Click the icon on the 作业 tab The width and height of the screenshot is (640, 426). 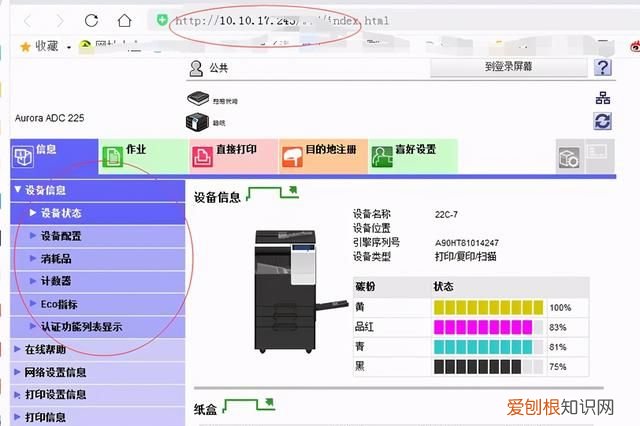point(113,157)
